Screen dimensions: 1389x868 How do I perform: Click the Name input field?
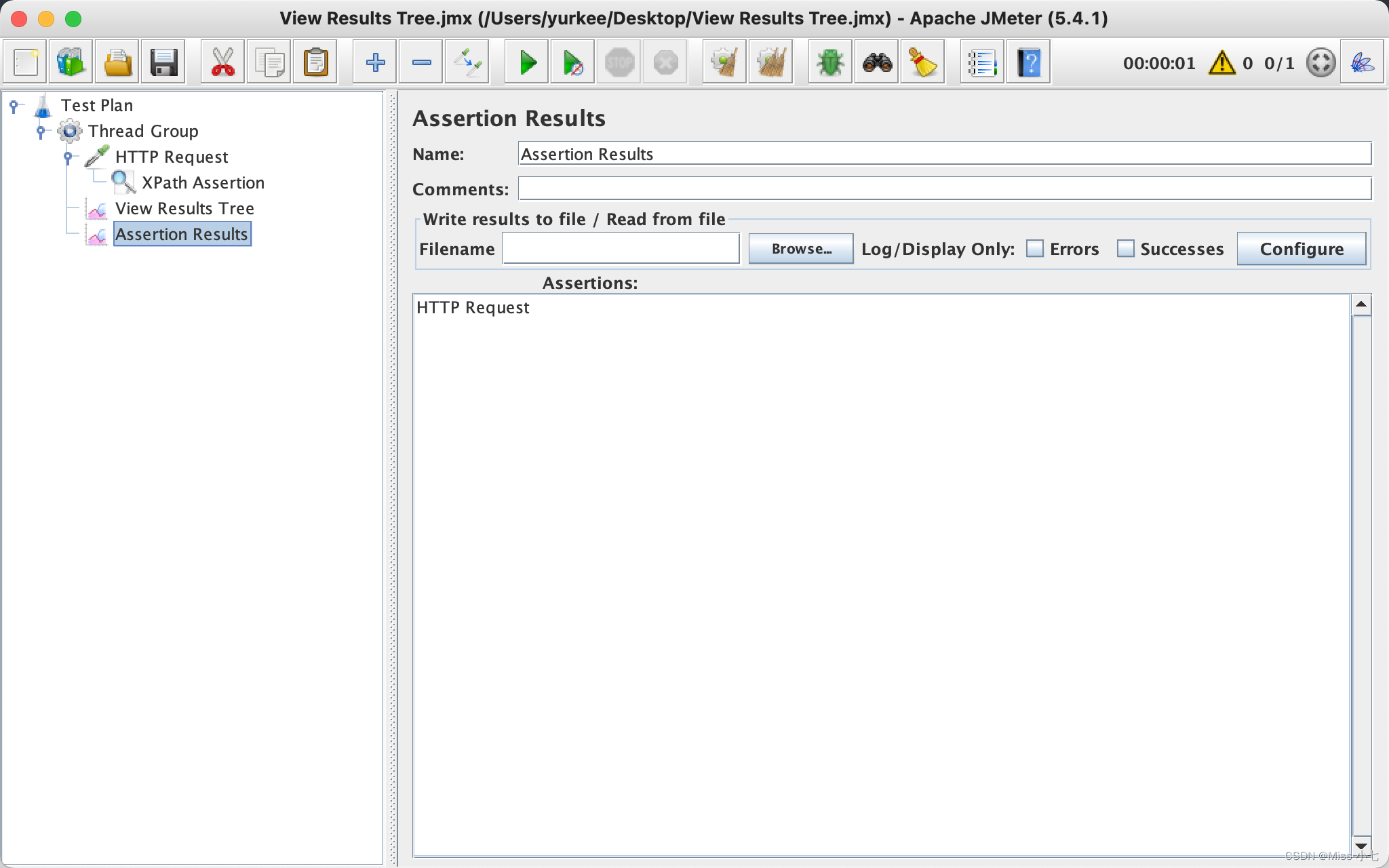[x=945, y=154]
